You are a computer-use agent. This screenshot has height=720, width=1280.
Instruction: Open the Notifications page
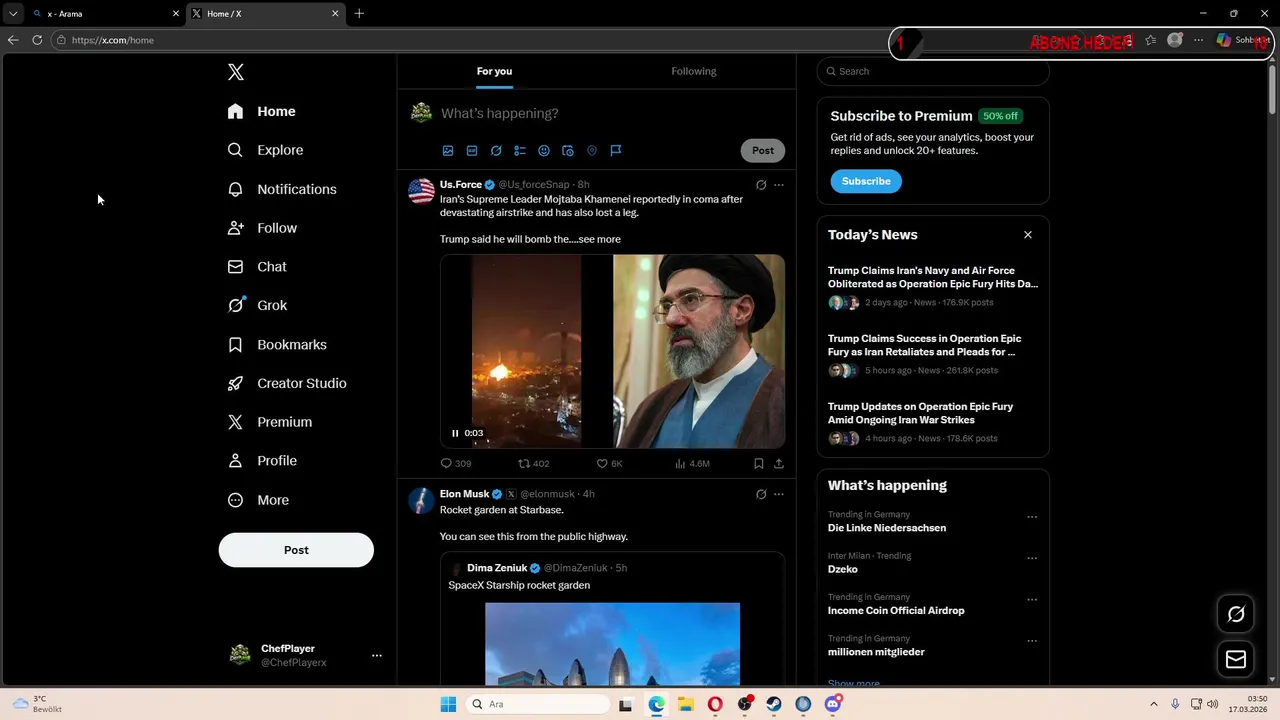pyautogui.click(x=283, y=189)
